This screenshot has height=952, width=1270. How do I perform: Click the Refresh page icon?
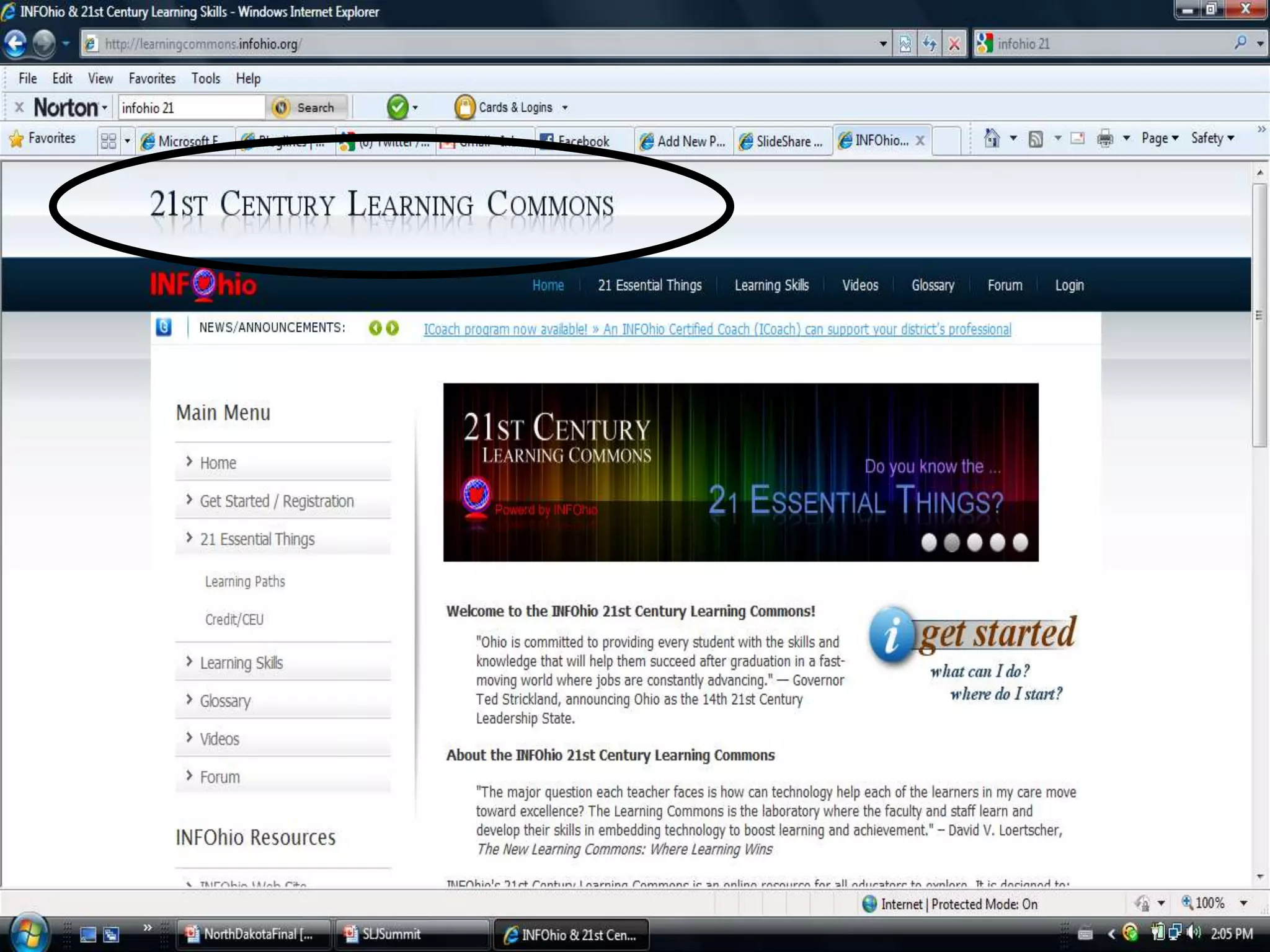tap(929, 44)
